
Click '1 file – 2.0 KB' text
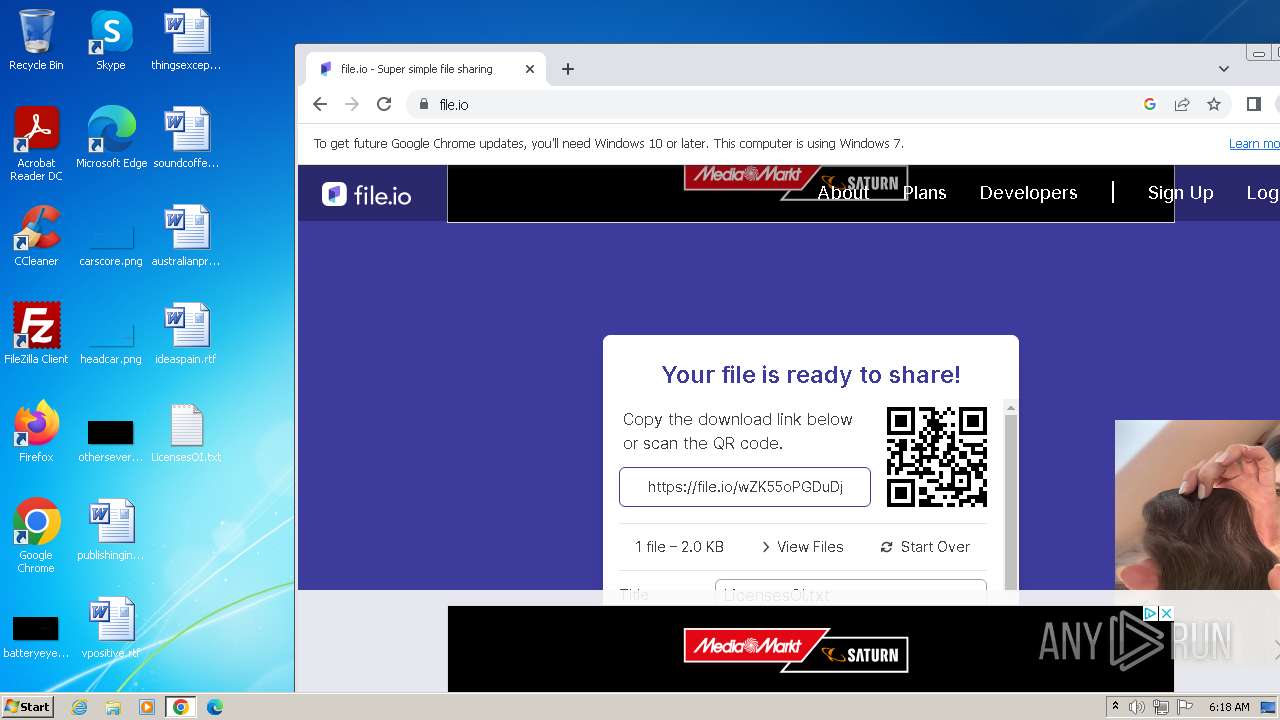click(x=679, y=547)
